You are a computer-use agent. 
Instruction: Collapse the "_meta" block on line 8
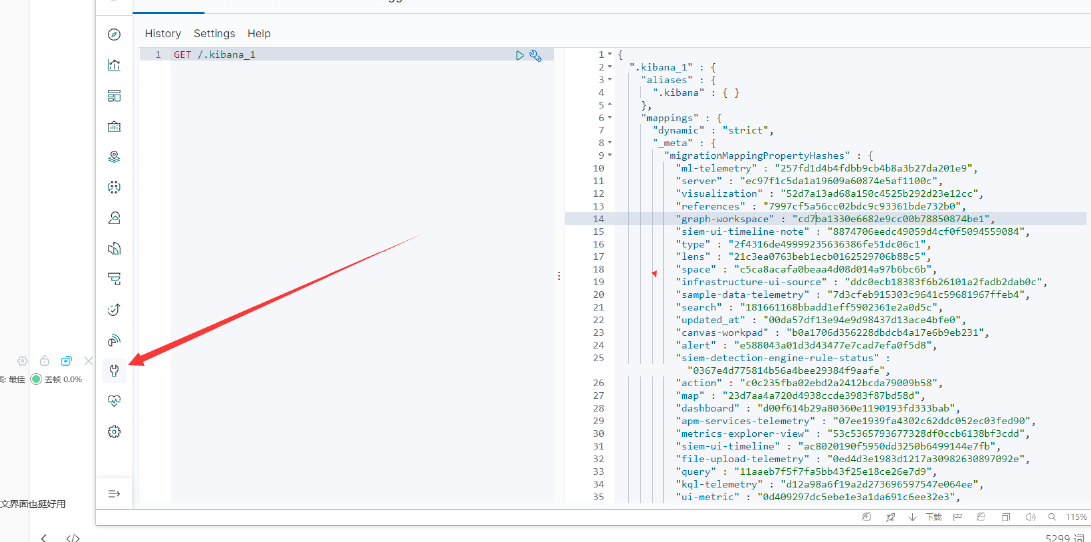coord(610,143)
